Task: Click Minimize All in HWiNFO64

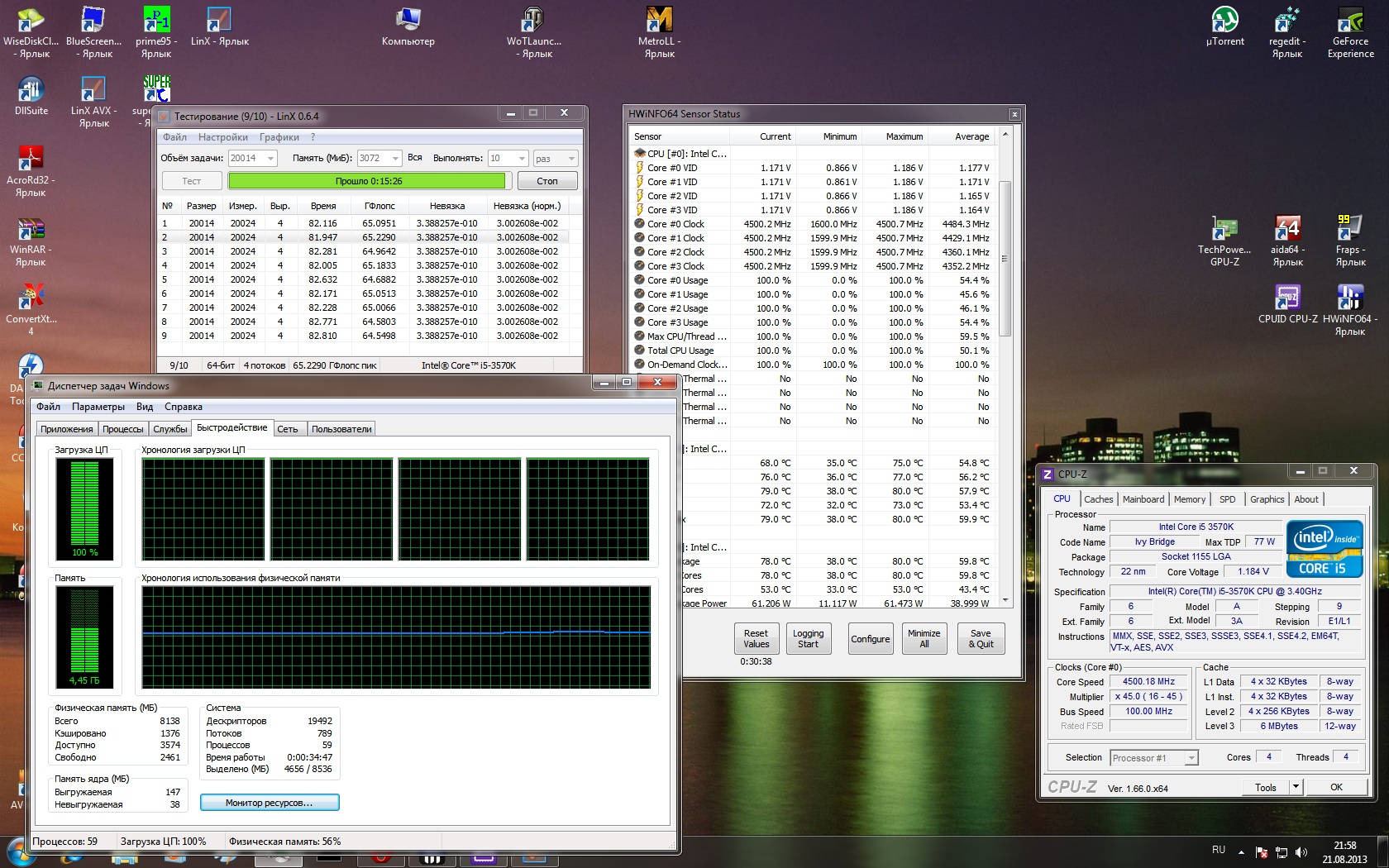Action: (924, 639)
